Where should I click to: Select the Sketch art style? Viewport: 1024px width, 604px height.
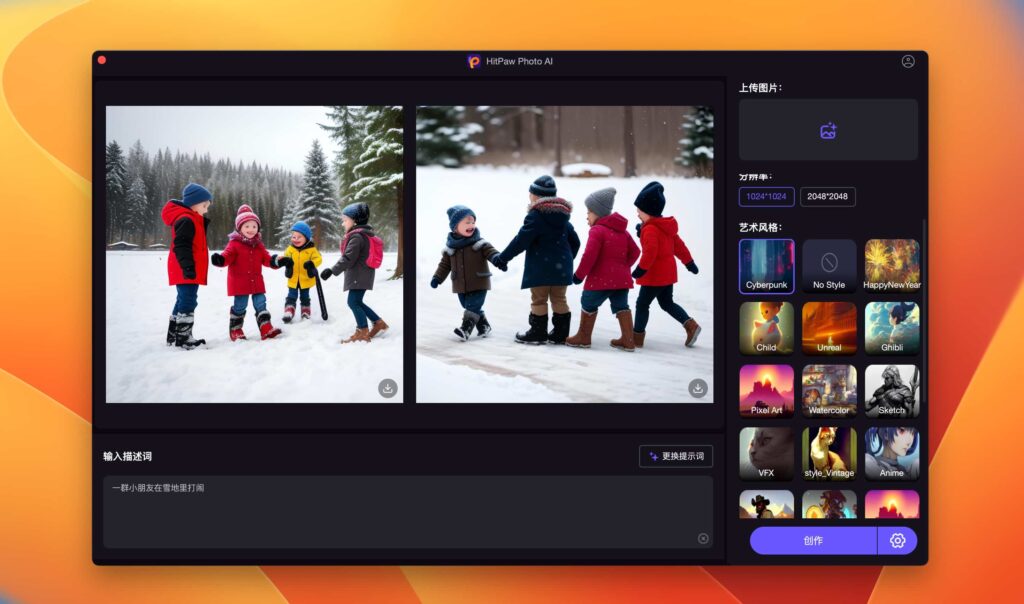[891, 390]
